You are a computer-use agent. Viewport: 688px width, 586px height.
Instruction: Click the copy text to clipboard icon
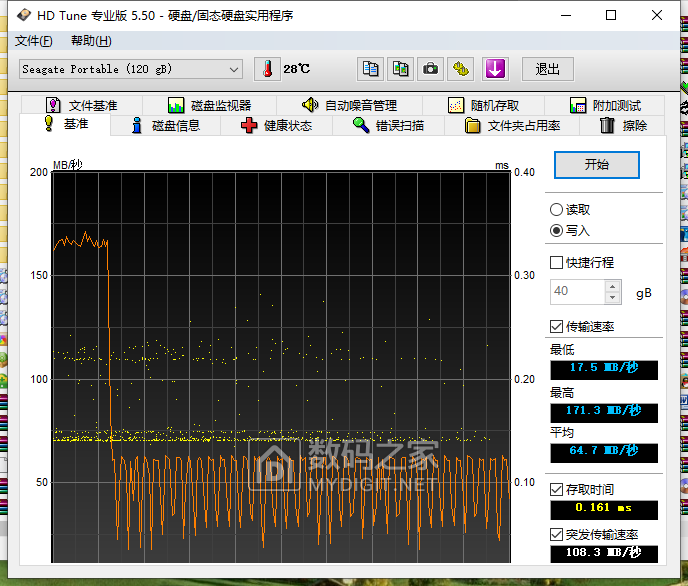[x=370, y=69]
